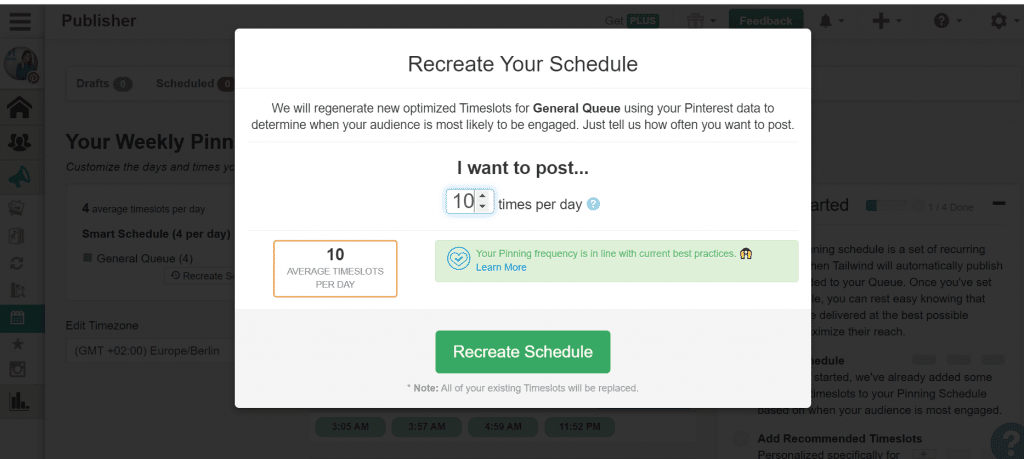Screen dimensions: 1024x459
Task: Open the notifications bell dropdown
Action: [x=831, y=22]
